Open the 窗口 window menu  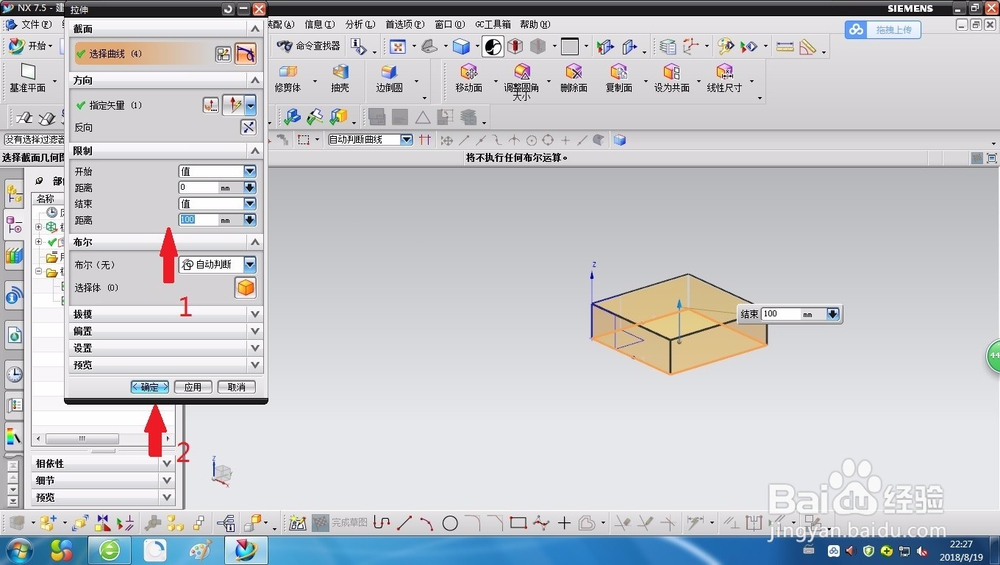point(450,24)
